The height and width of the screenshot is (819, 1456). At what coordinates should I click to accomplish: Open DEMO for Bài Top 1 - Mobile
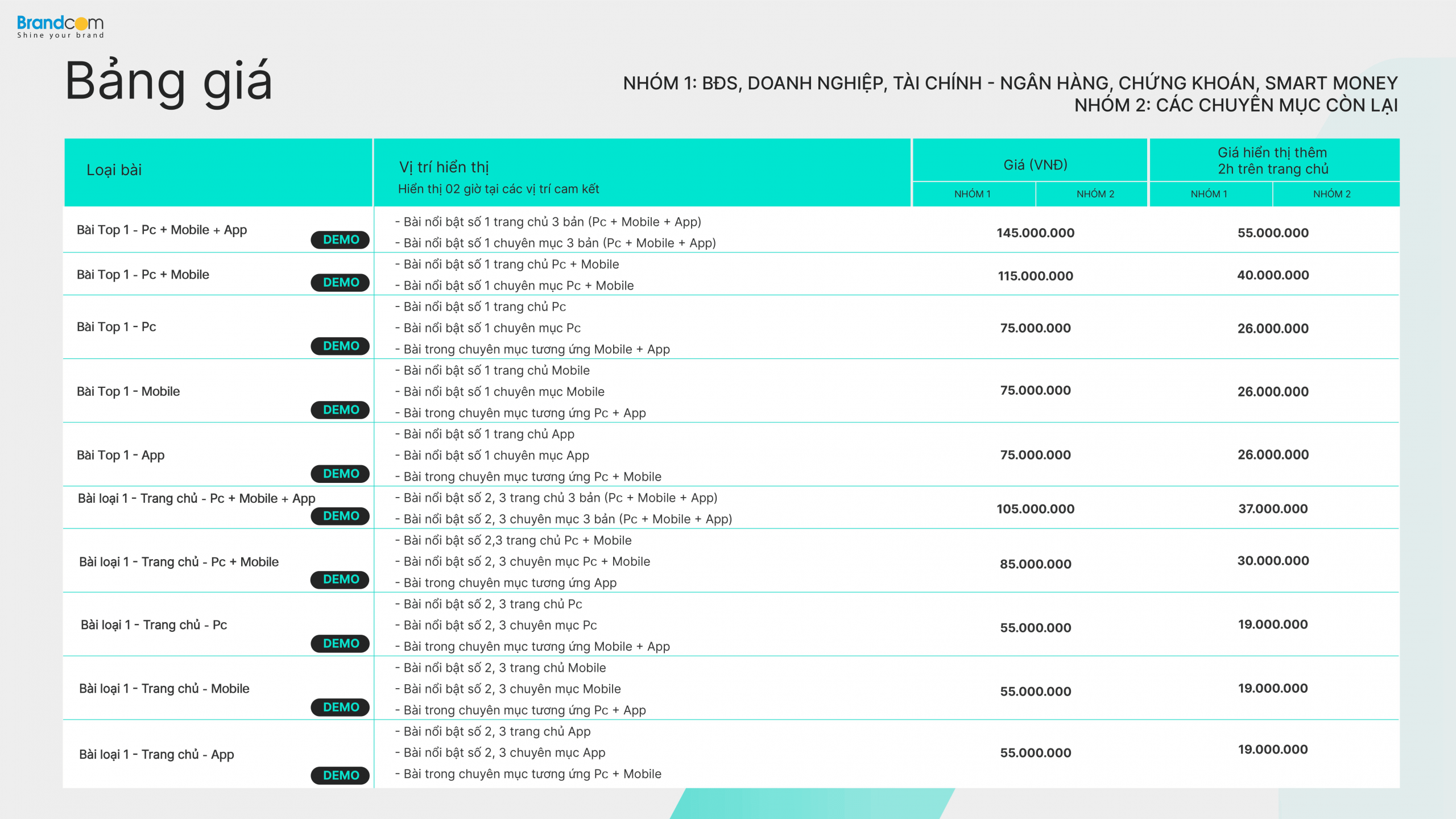pos(340,409)
